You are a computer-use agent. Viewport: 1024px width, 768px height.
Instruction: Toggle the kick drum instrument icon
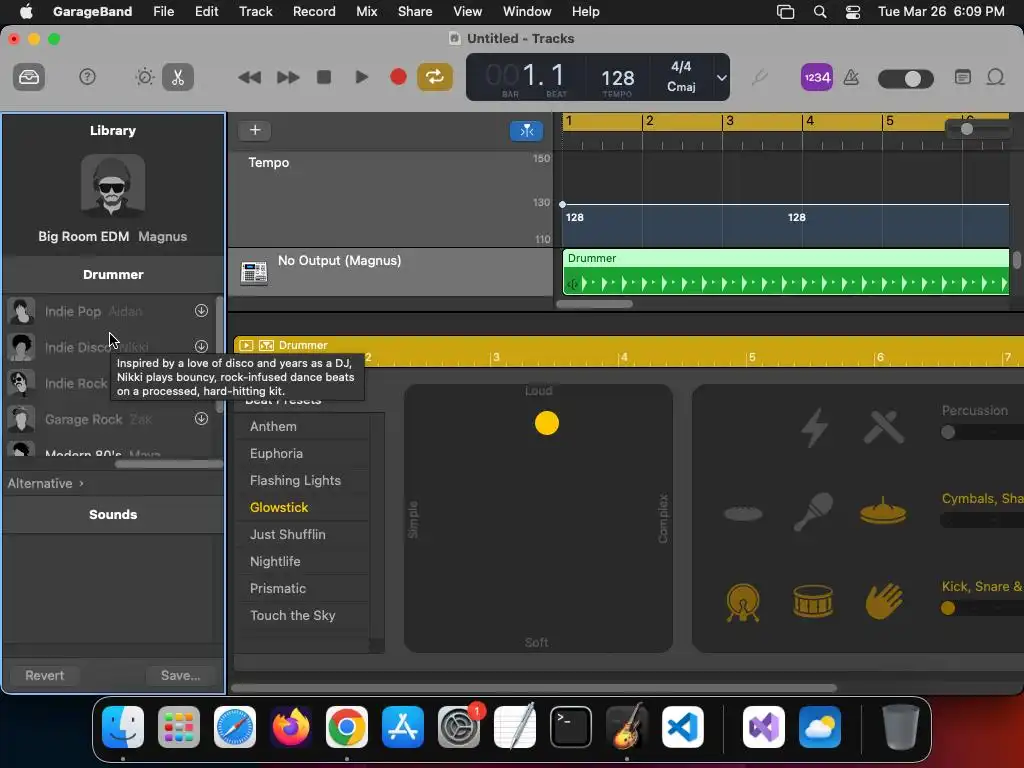[743, 601]
